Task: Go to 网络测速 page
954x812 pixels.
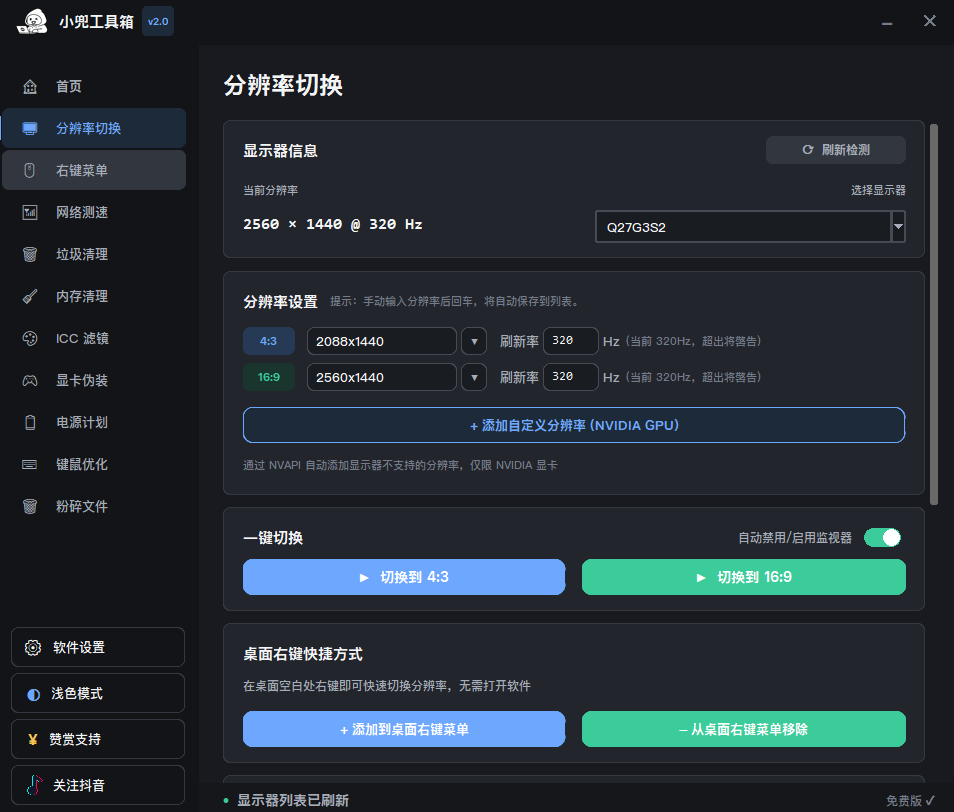Action: click(x=94, y=212)
